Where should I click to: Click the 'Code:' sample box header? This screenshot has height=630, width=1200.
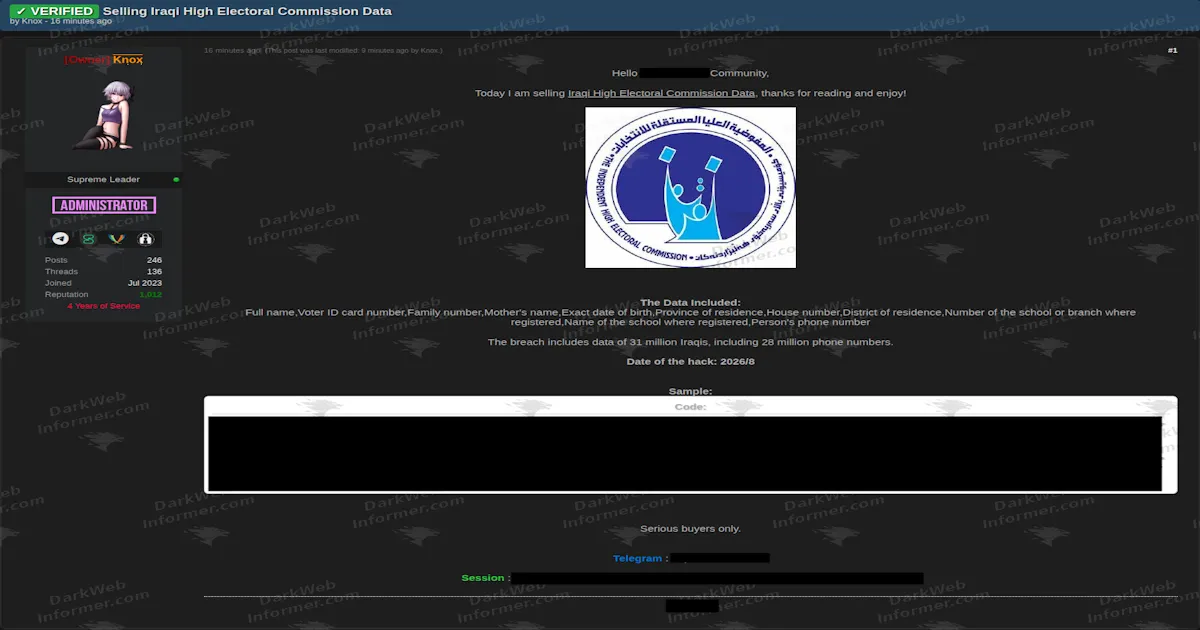coord(690,407)
